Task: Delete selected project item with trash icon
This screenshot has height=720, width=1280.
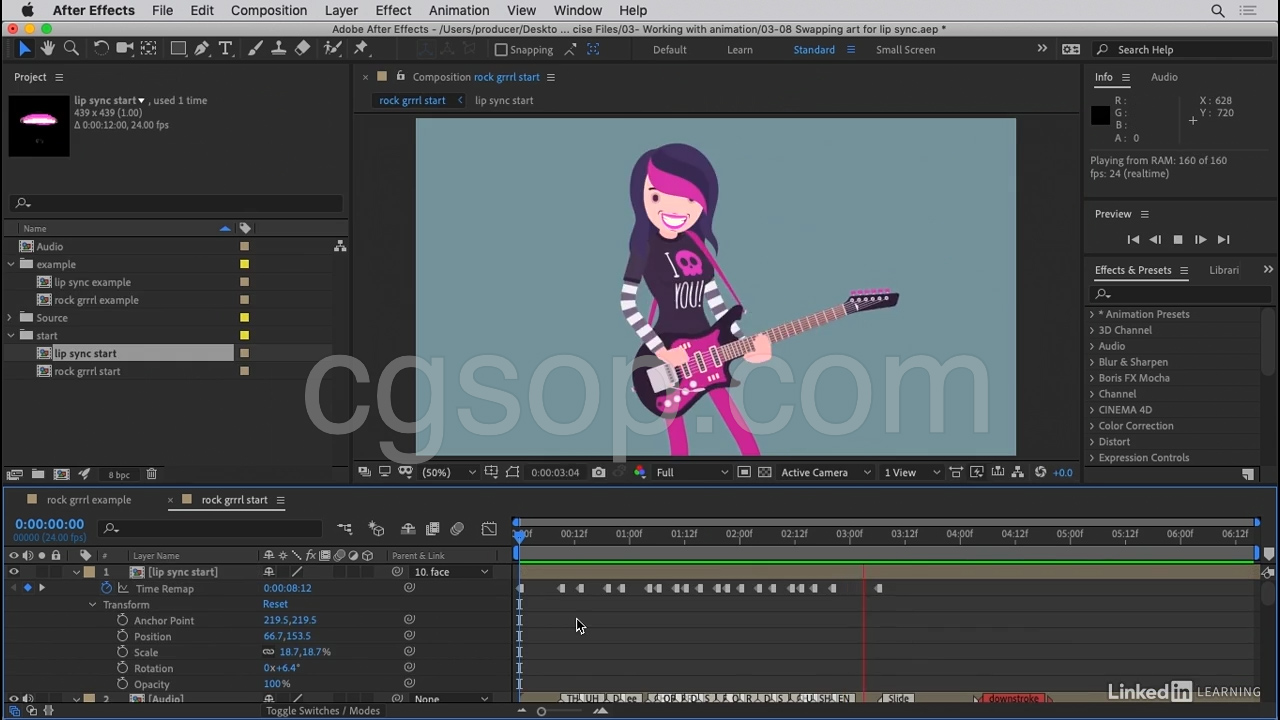Action: pos(152,475)
